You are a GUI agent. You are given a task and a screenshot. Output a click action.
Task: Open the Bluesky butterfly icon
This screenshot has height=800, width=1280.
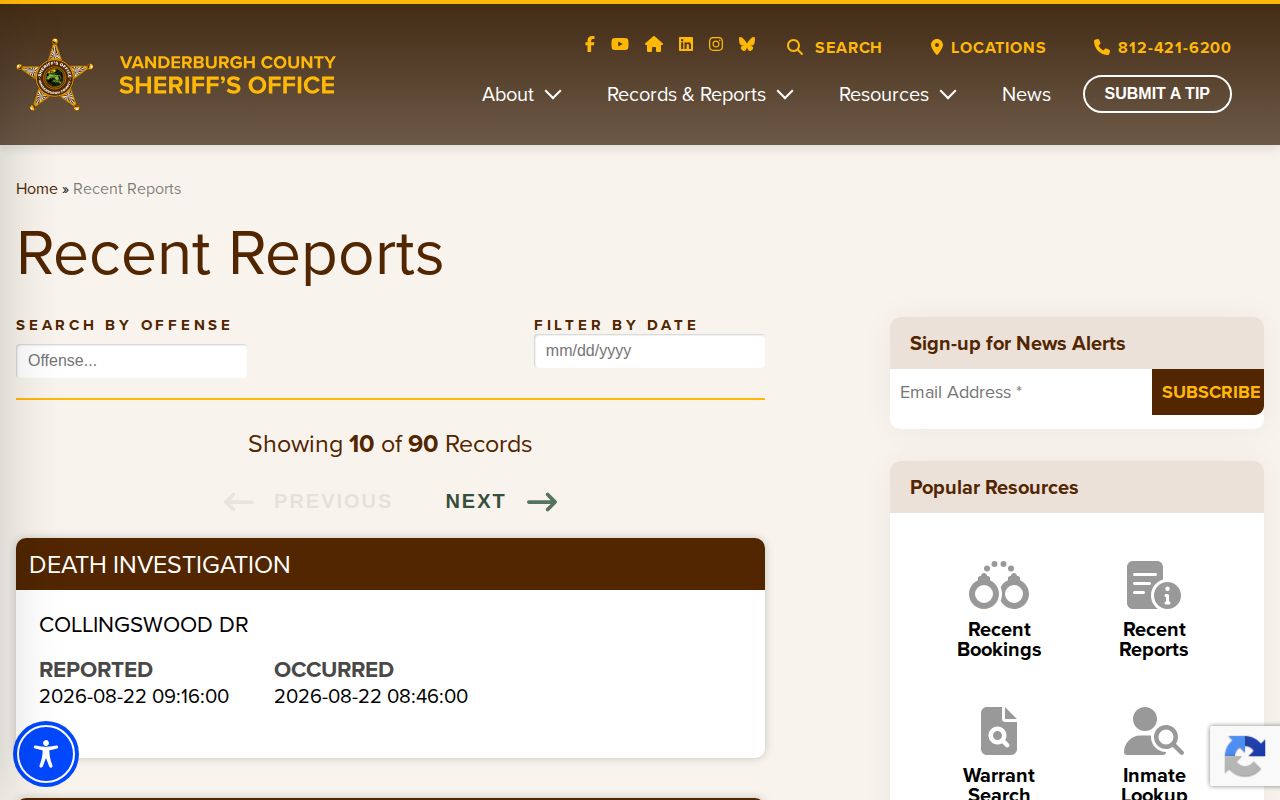click(747, 44)
